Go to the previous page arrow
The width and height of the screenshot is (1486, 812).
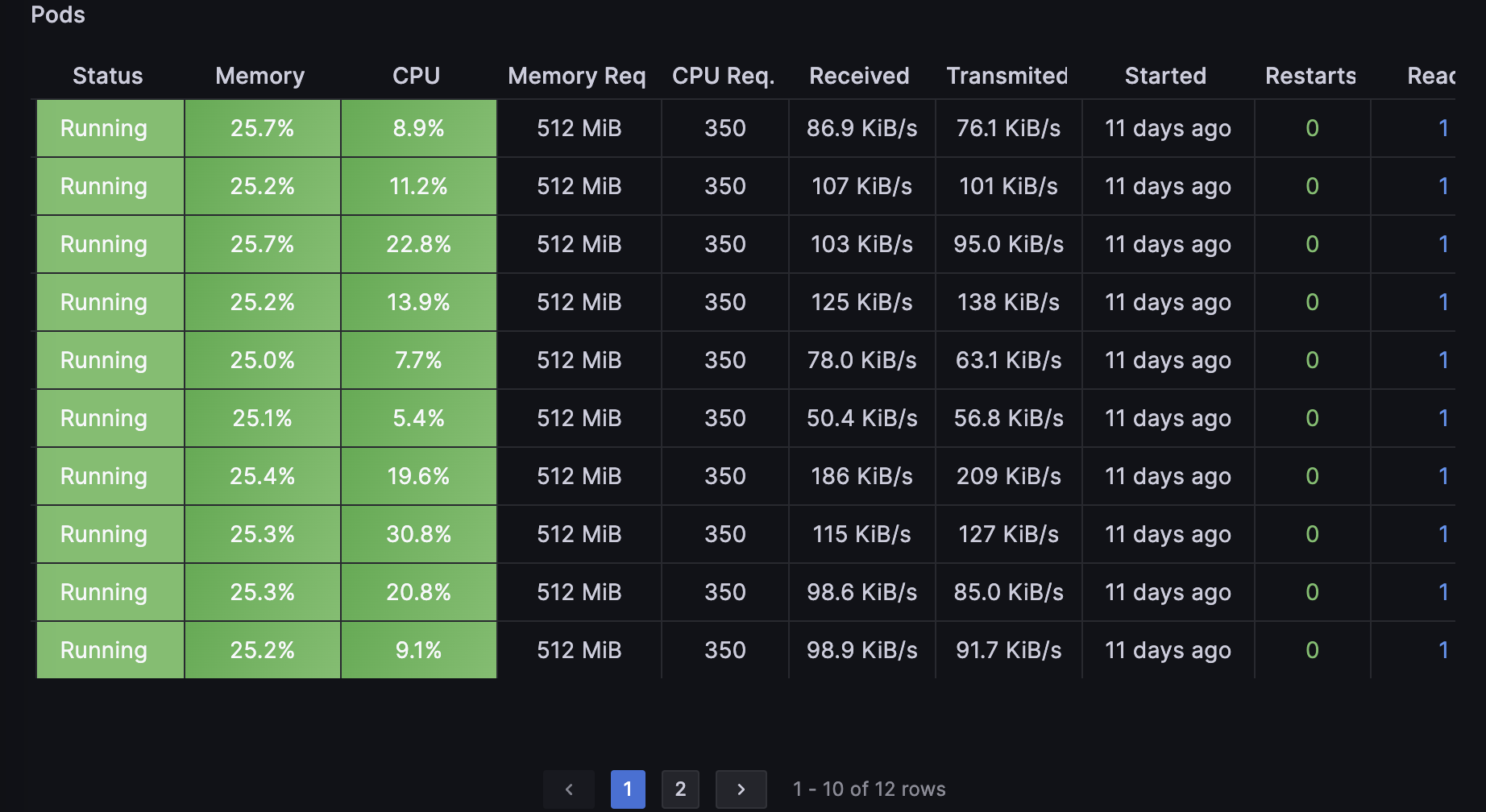coord(569,789)
